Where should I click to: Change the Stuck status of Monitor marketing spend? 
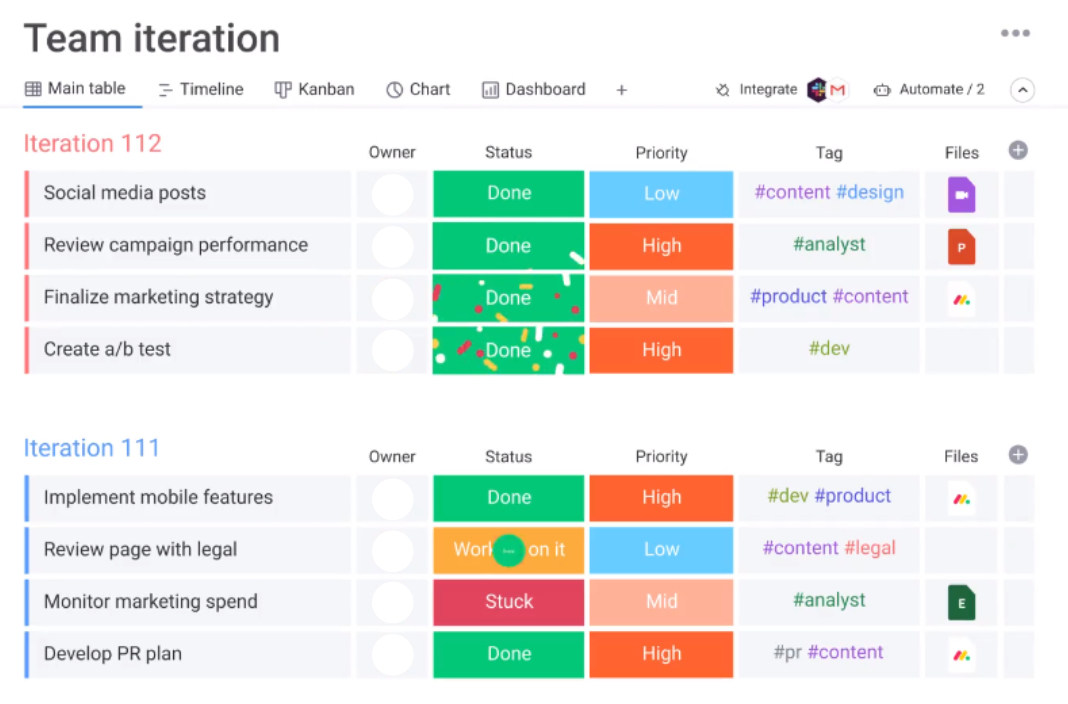508,602
